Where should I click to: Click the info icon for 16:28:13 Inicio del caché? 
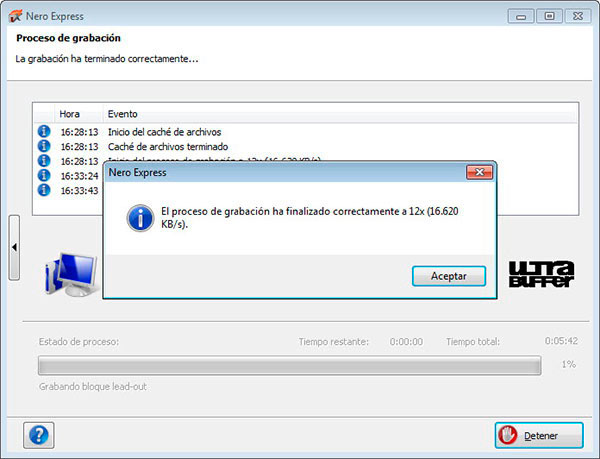pos(44,131)
